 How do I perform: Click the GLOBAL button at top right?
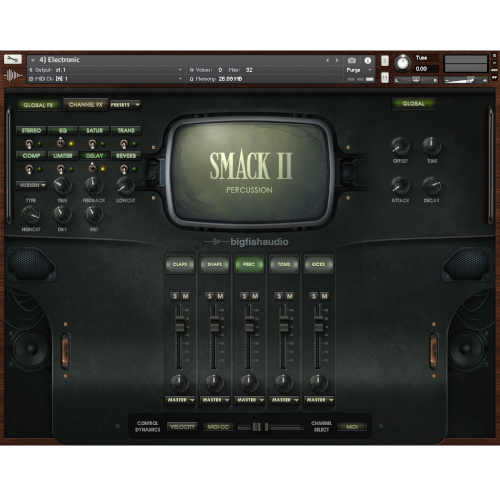pos(413,104)
